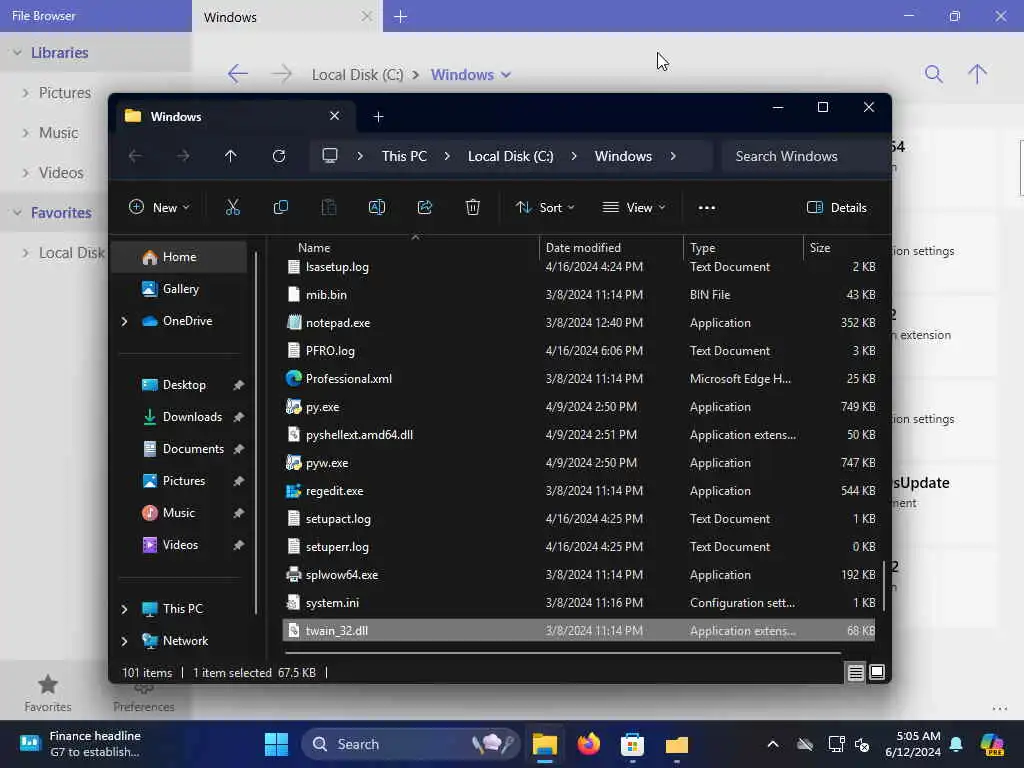Expand the Network tree node

(x=124, y=641)
